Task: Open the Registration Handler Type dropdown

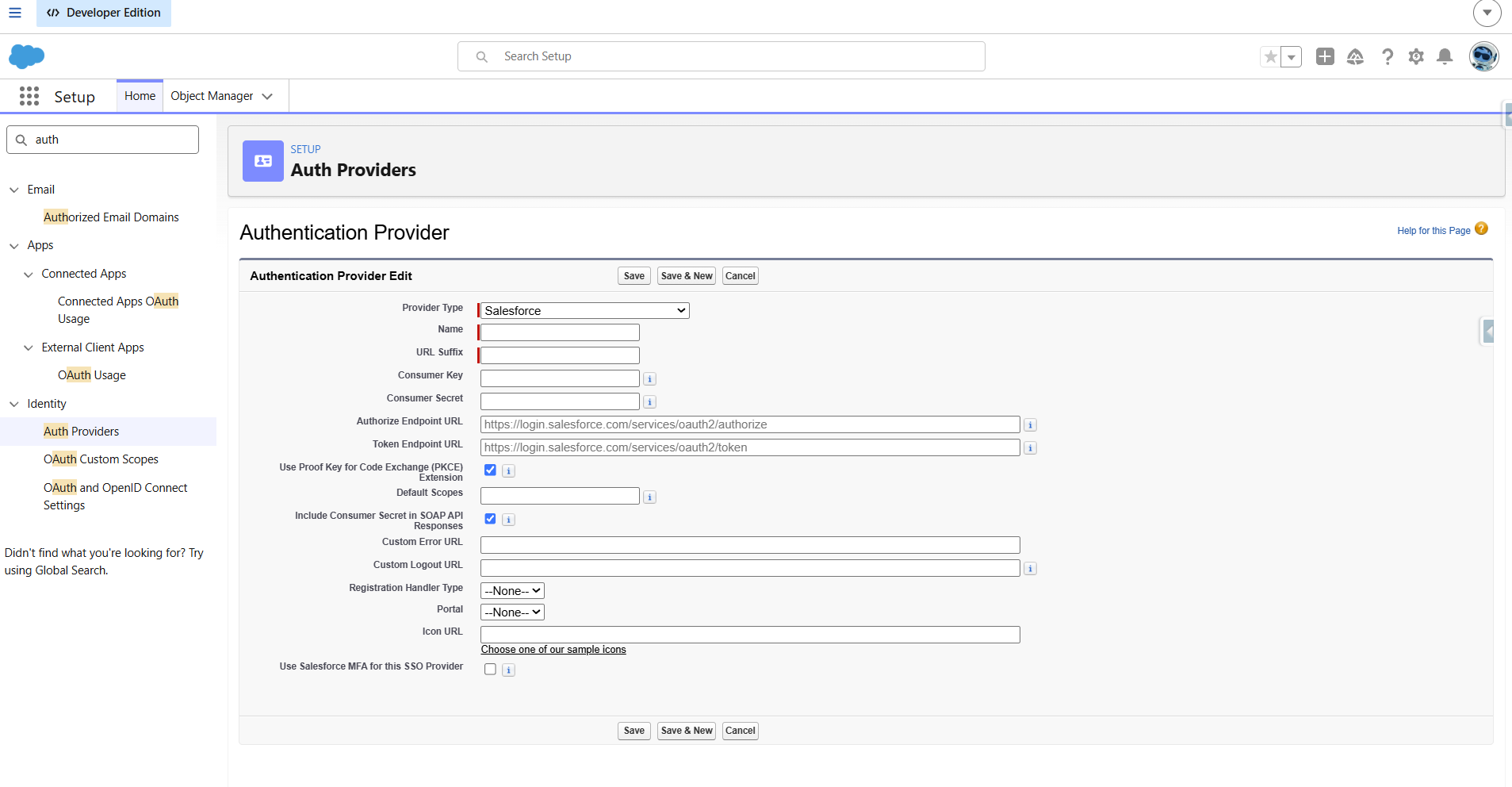Action: pos(512,591)
